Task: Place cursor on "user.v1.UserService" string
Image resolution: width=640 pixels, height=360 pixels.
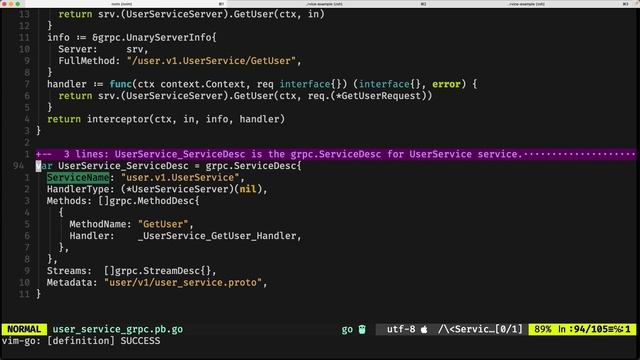Action: [180, 178]
